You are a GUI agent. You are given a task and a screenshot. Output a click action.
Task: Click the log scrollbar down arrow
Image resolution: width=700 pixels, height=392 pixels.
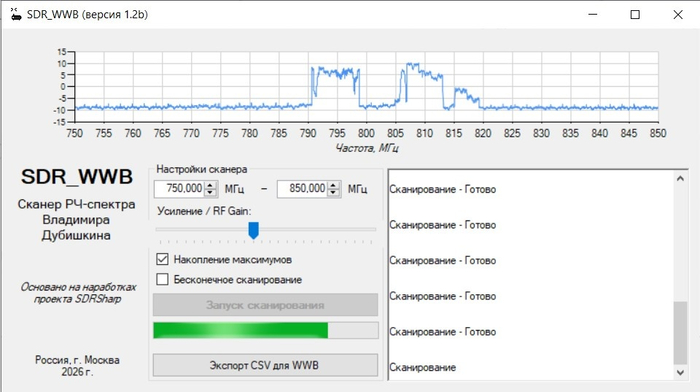680,372
